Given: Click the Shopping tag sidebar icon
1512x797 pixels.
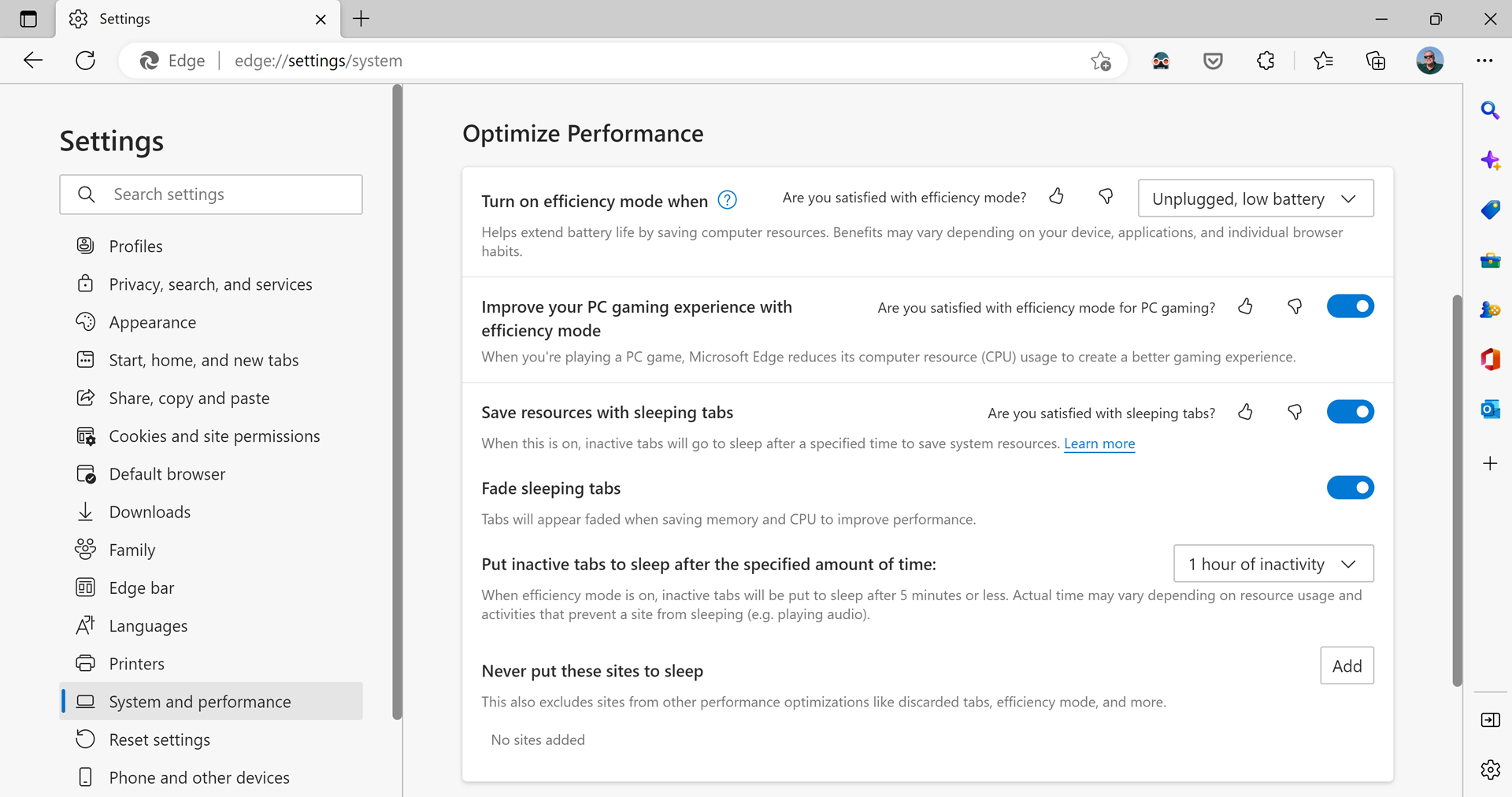Looking at the screenshot, I should [1490, 210].
